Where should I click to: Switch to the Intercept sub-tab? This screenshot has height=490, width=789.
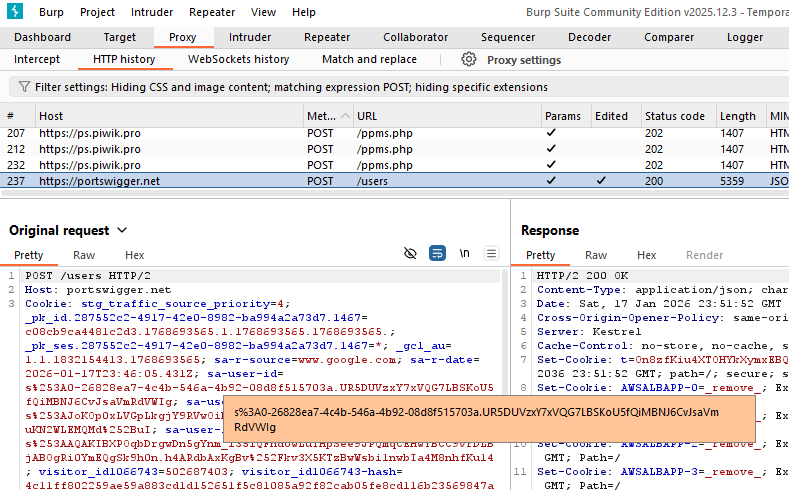[37, 59]
